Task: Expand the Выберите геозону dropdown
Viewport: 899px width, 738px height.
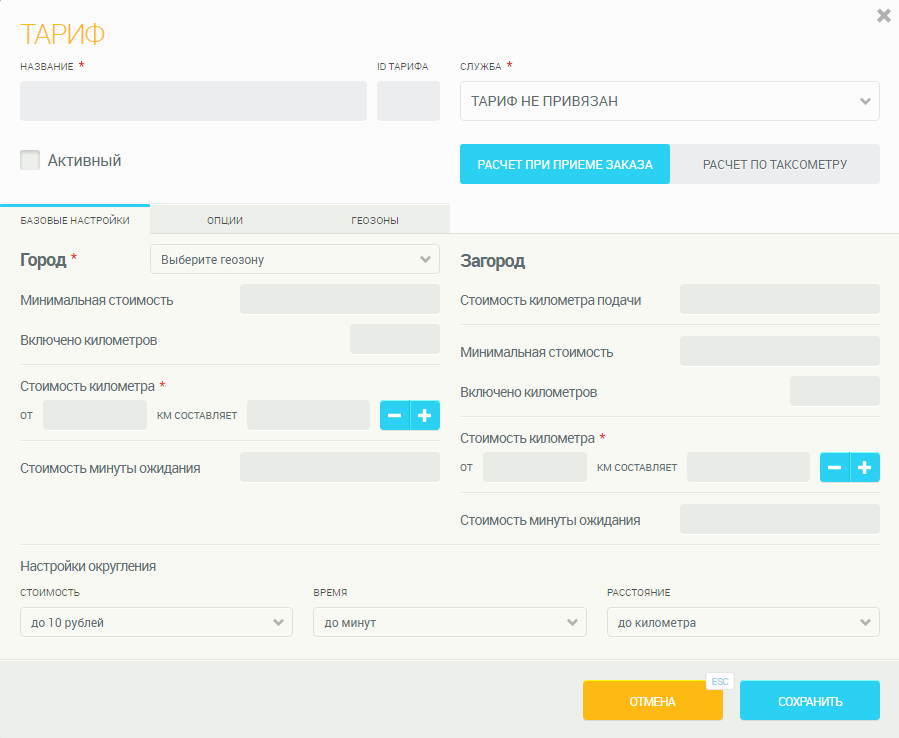Action: coord(294,259)
